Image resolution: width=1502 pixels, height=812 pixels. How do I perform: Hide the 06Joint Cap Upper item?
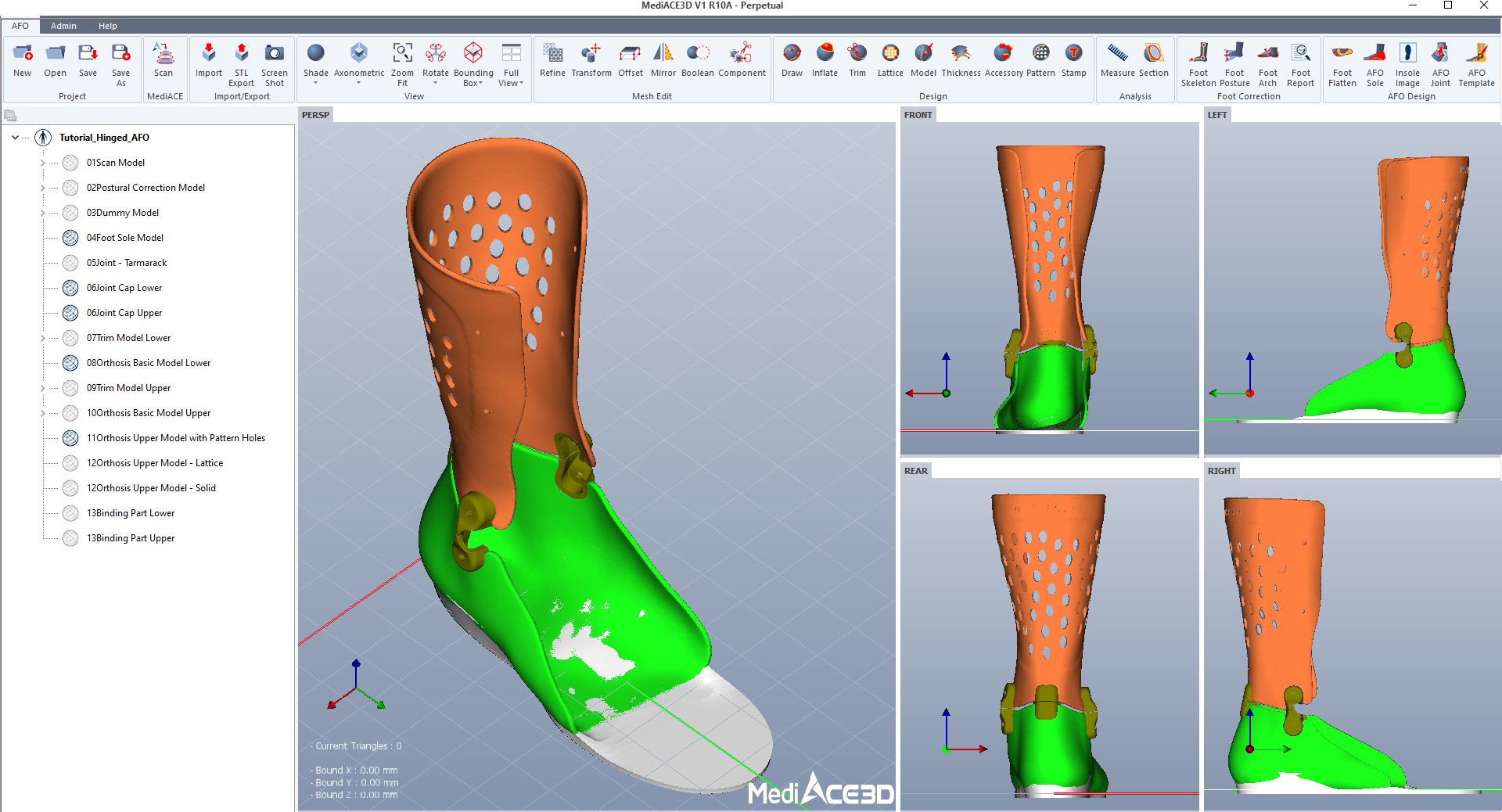point(70,313)
